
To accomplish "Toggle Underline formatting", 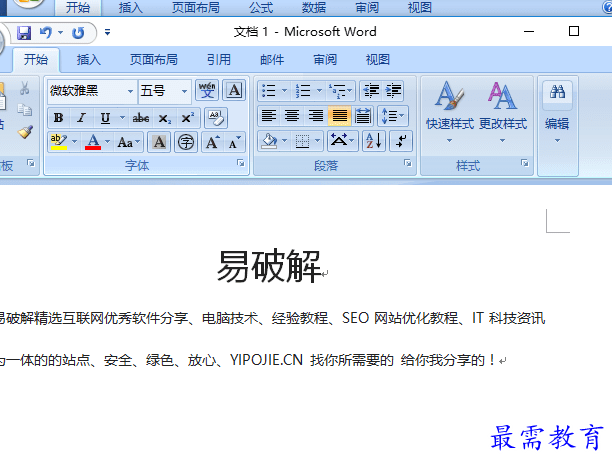I will pyautogui.click(x=105, y=118).
